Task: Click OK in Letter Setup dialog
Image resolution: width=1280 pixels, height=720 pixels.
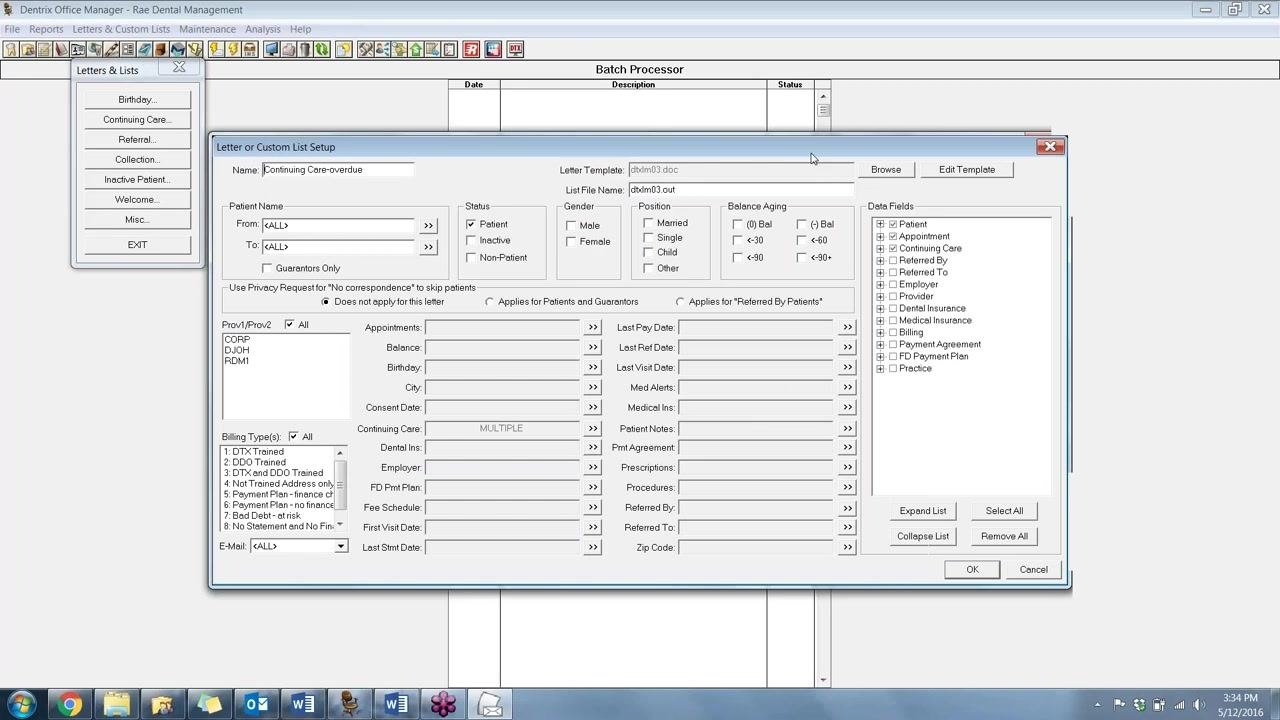Action: (x=972, y=569)
